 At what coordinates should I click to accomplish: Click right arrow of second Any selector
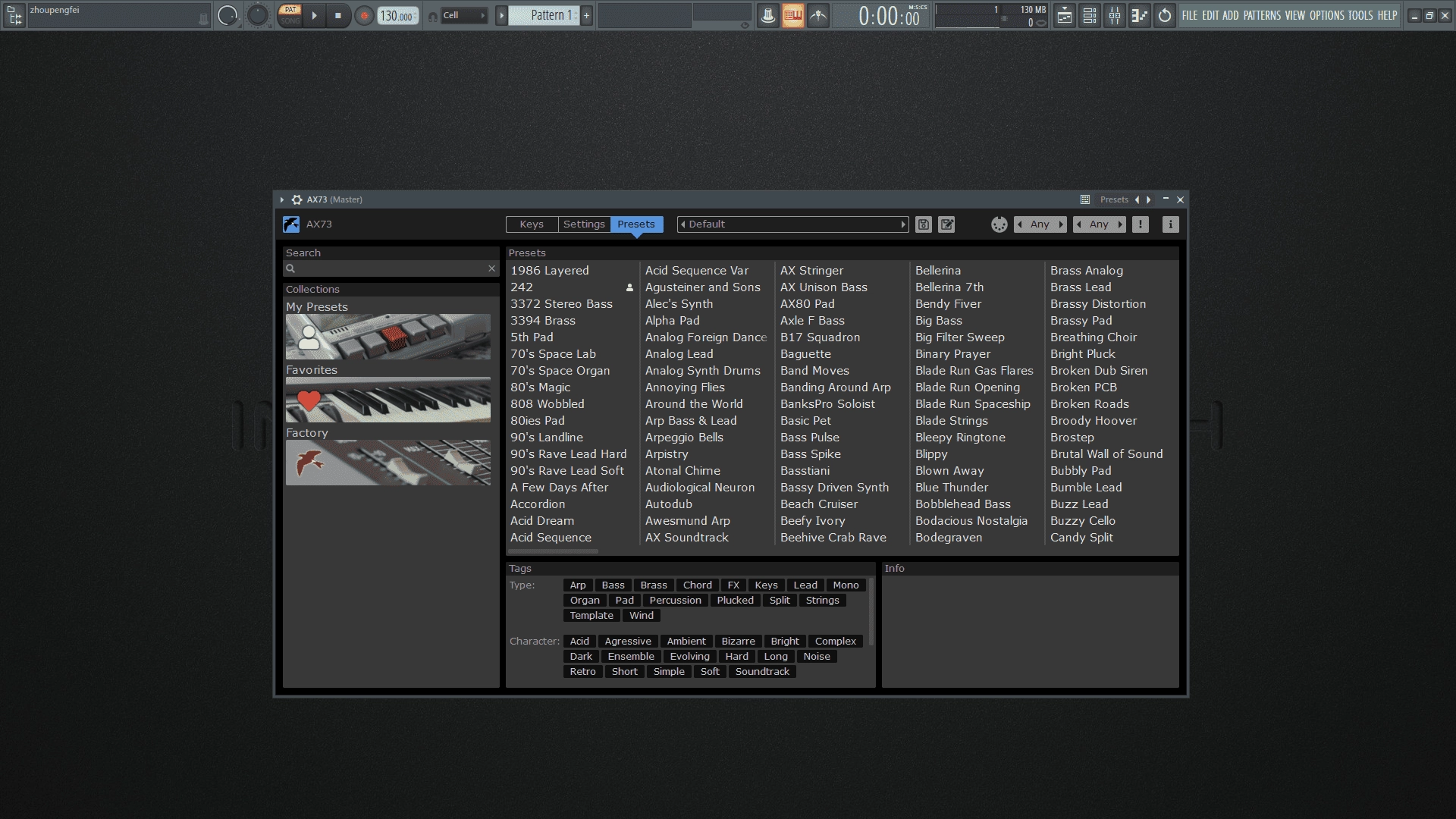tap(1120, 224)
